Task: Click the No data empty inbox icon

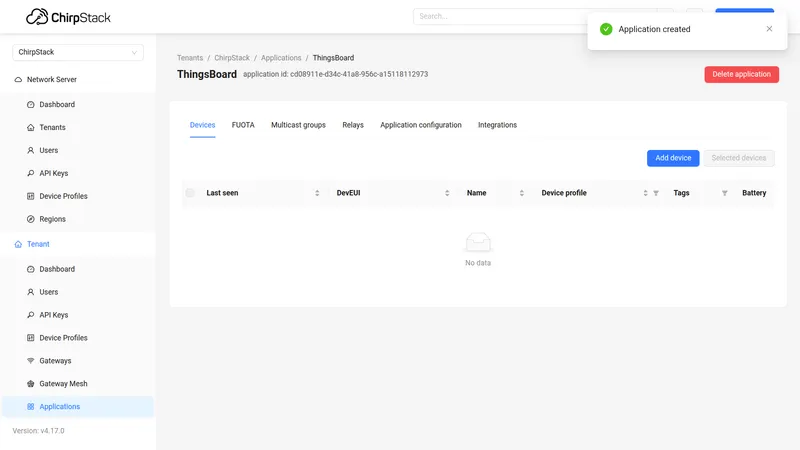Action: (478, 242)
